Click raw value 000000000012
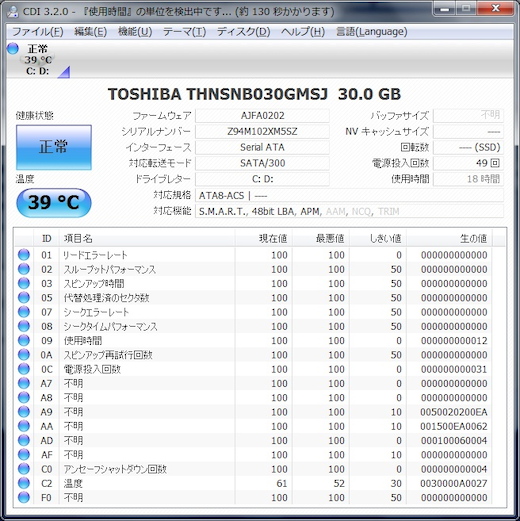Screen dimensions: 520x521 tap(454, 341)
